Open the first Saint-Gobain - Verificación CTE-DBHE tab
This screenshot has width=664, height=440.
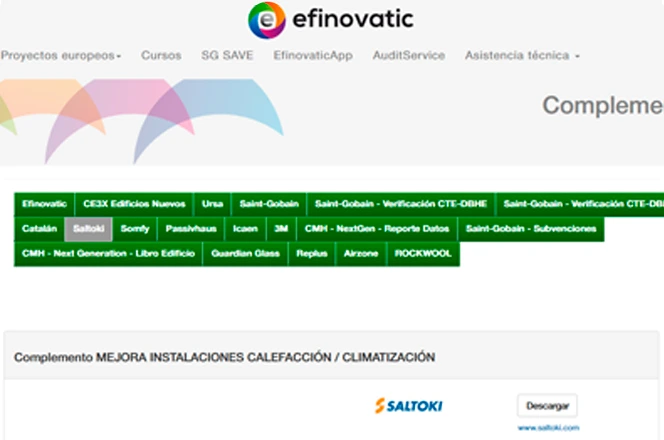401,204
